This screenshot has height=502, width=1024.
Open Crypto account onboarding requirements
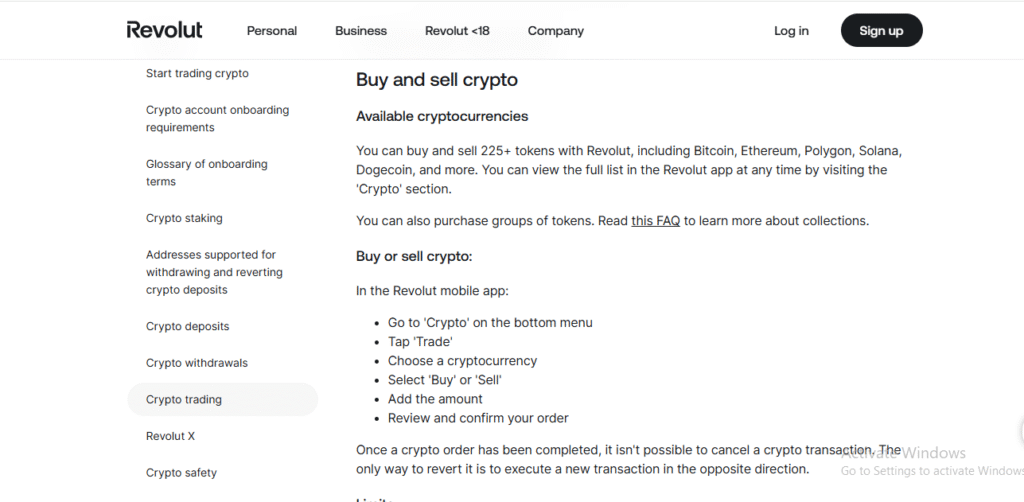[x=217, y=119]
